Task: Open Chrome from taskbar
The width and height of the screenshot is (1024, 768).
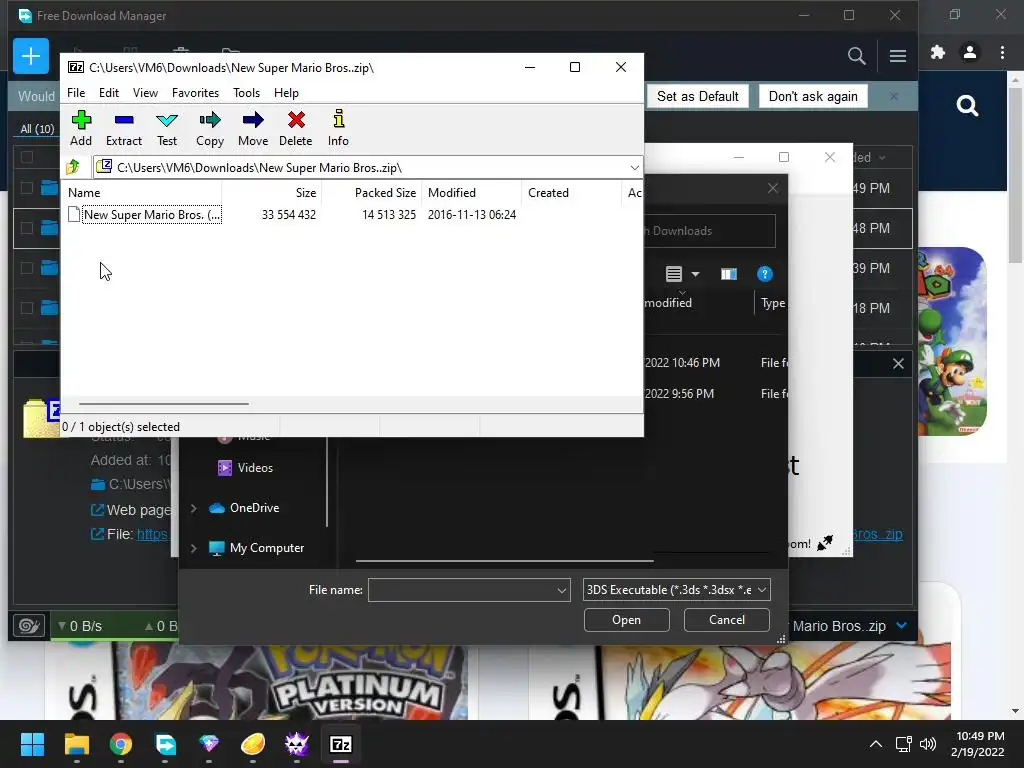Action: point(121,744)
